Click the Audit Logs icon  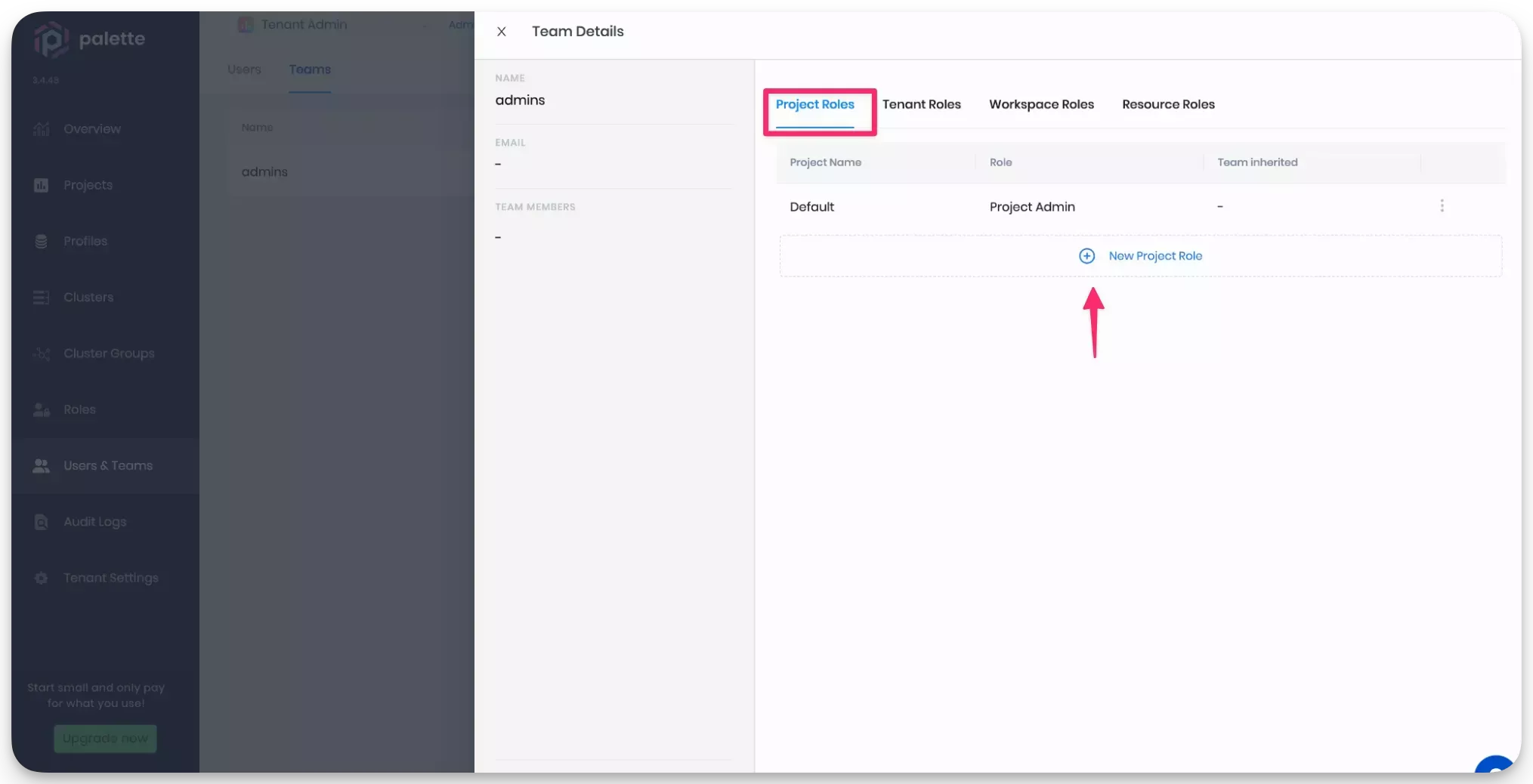pyautogui.click(x=42, y=522)
